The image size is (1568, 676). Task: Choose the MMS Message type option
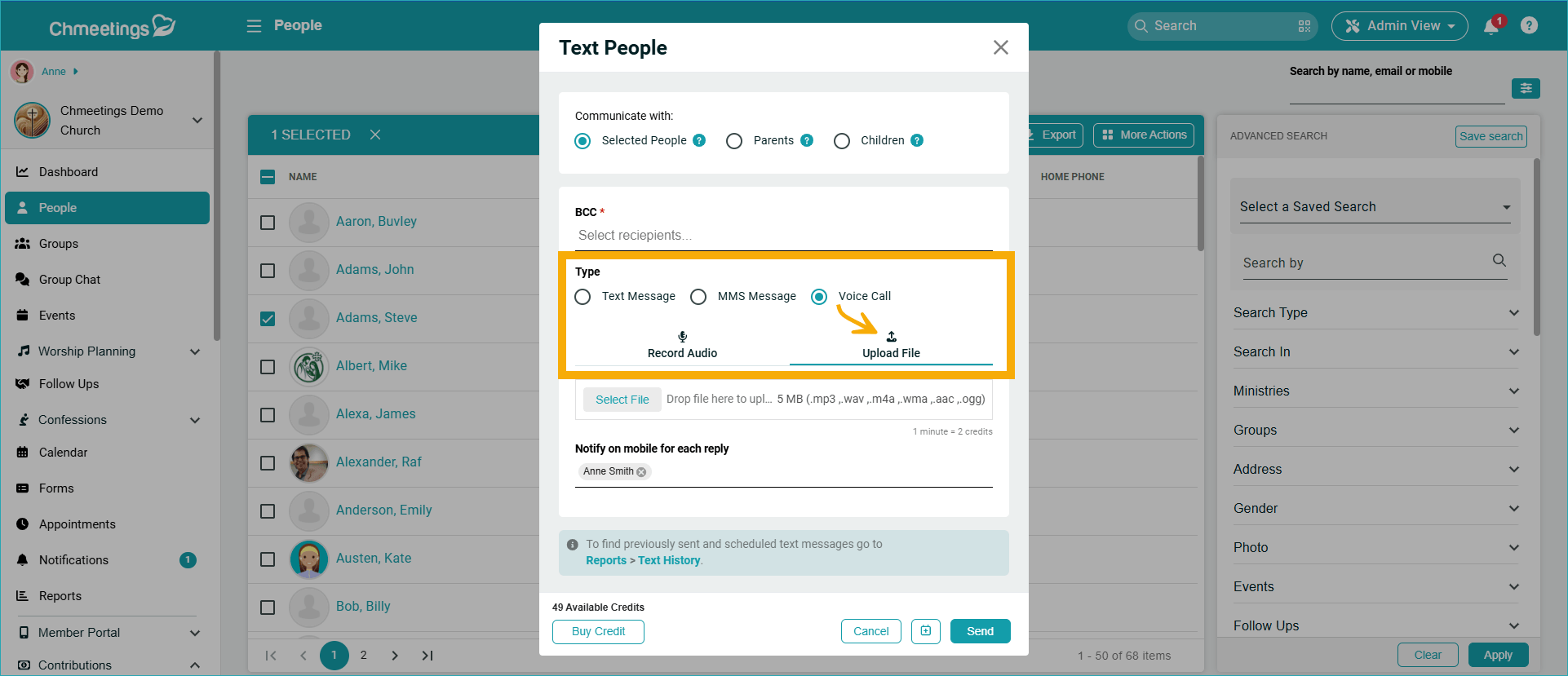click(698, 297)
